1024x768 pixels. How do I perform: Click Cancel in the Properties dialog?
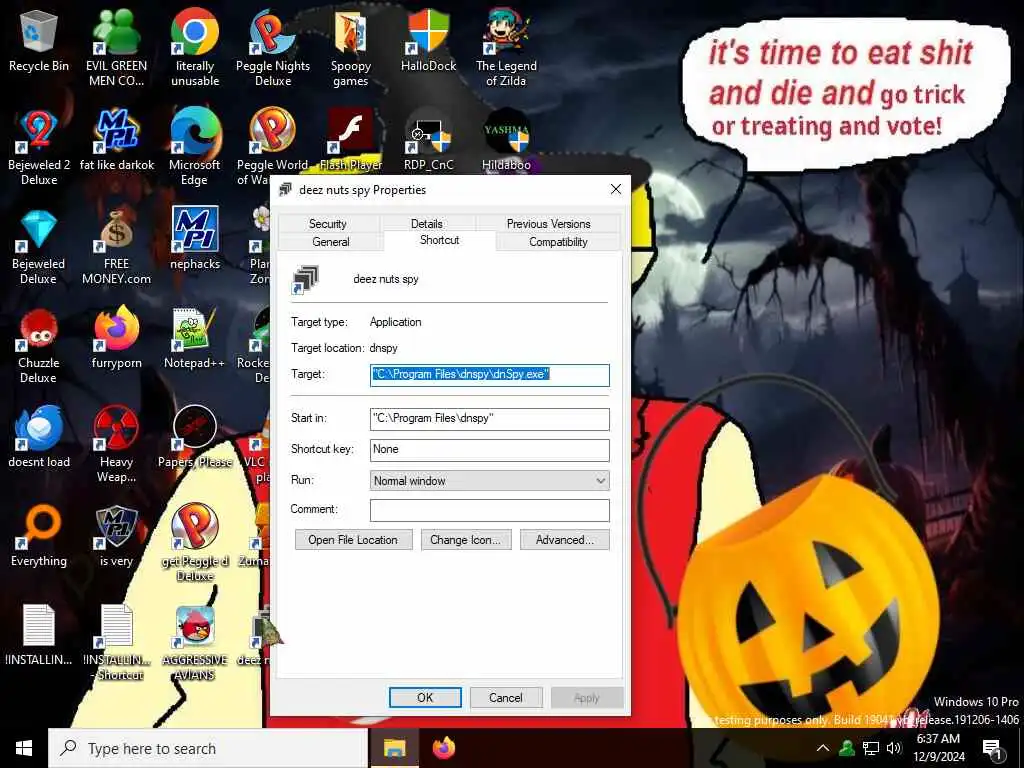[506, 697]
